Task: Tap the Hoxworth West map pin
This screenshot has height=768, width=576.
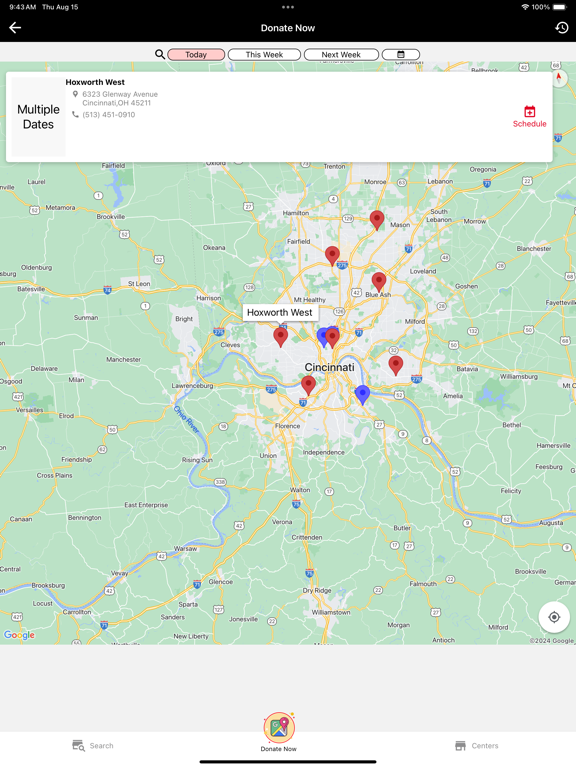Action: (281, 337)
